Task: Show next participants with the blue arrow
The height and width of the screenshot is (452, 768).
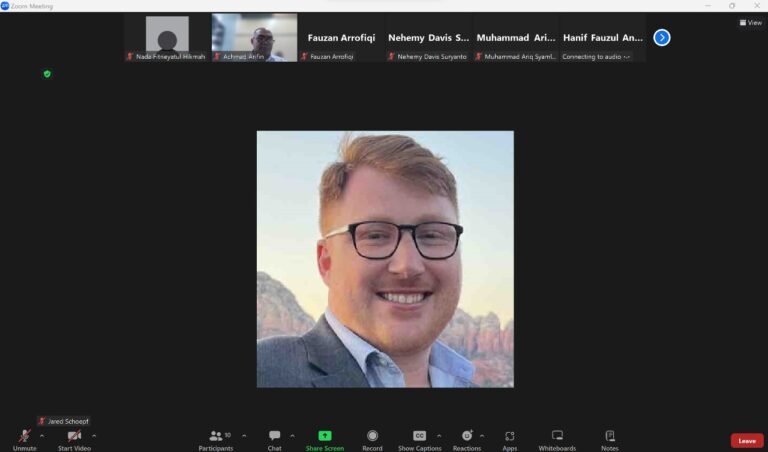Action: (x=662, y=38)
